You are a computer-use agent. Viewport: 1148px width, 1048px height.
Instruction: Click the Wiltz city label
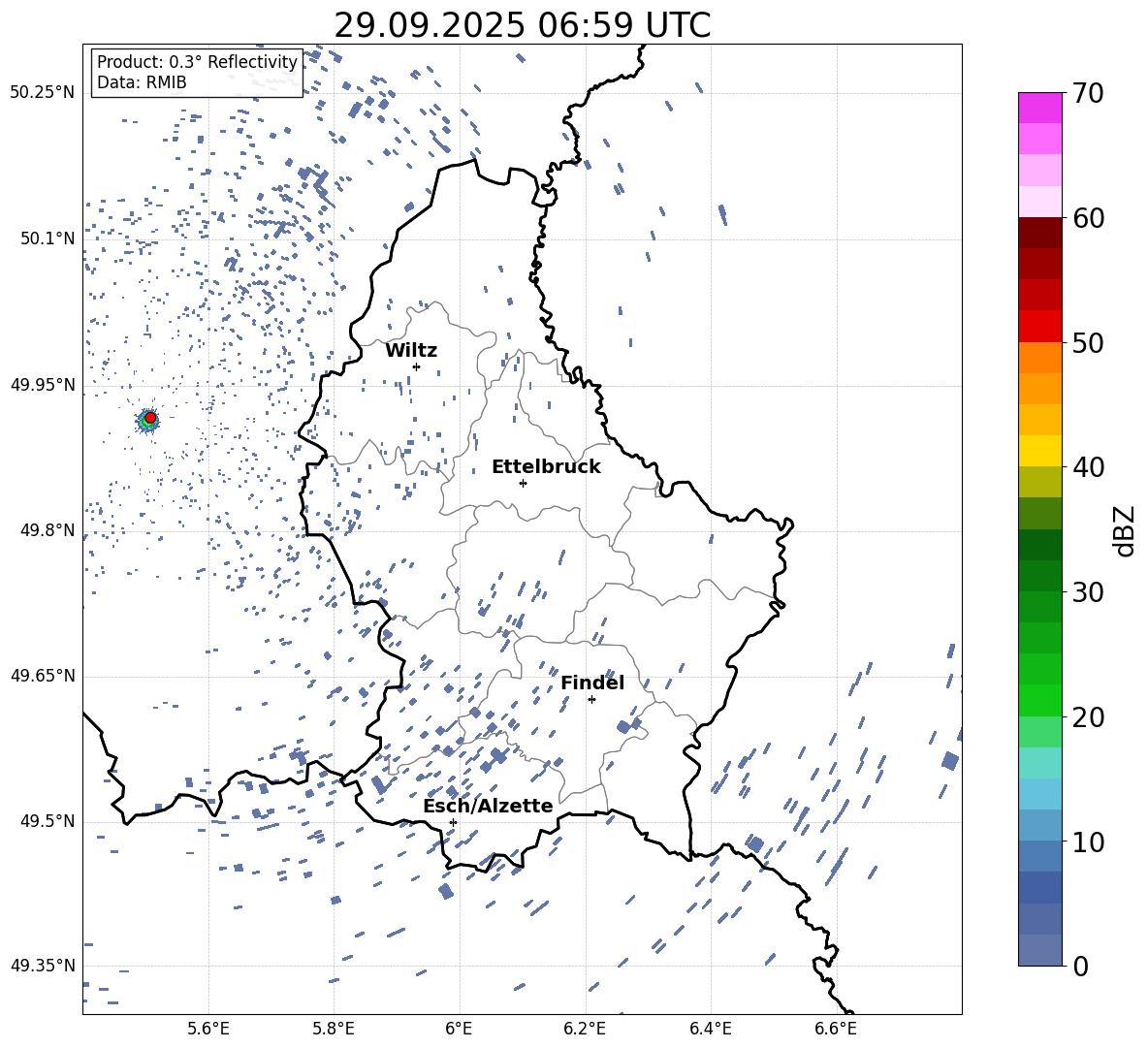pos(411,350)
